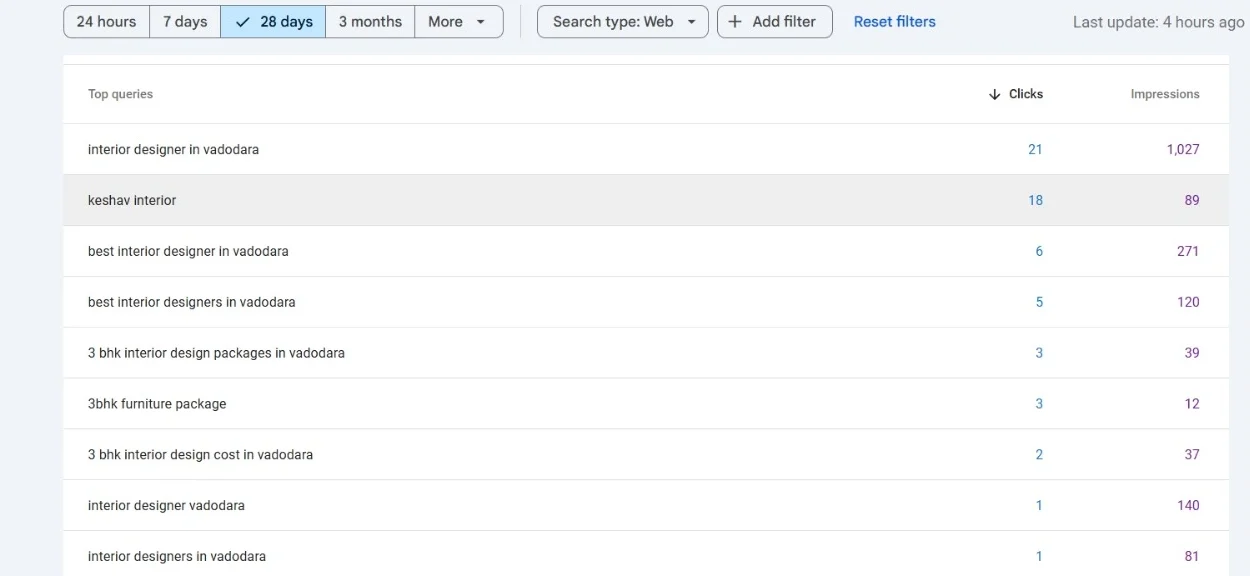
Task: Sort table by Impressions column
Action: (1164, 94)
